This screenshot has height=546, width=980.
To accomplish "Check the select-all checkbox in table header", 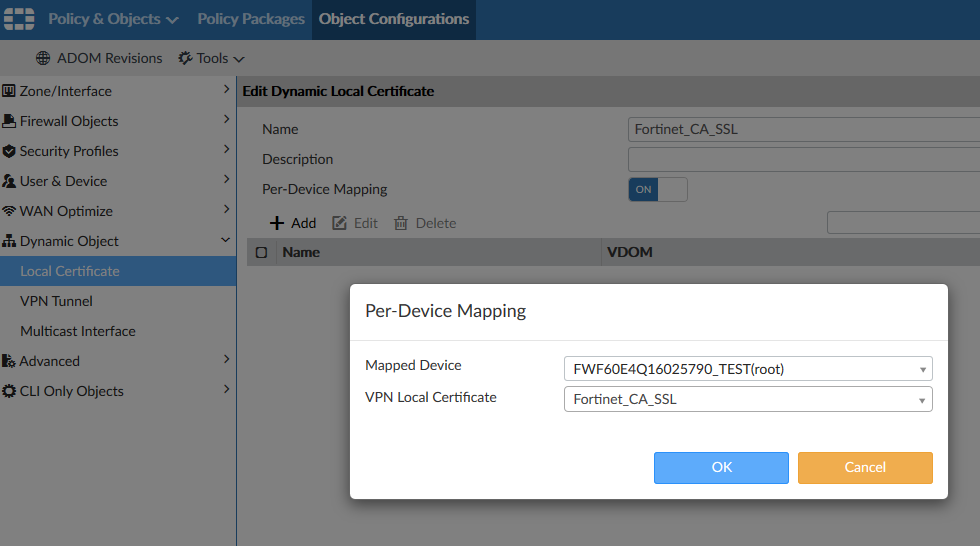I will pyautogui.click(x=261, y=252).
